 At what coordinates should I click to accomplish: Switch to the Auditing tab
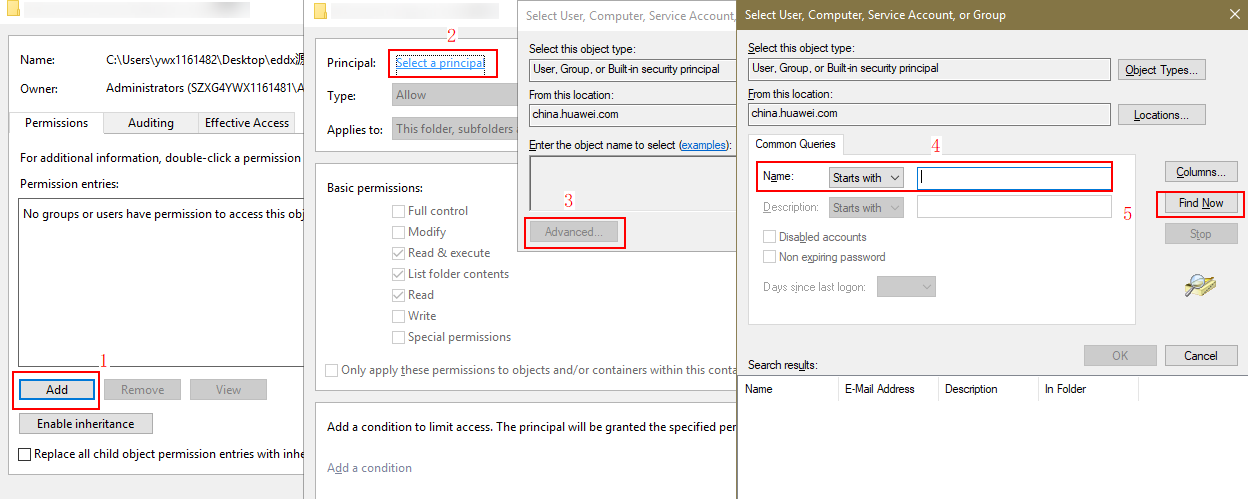151,123
